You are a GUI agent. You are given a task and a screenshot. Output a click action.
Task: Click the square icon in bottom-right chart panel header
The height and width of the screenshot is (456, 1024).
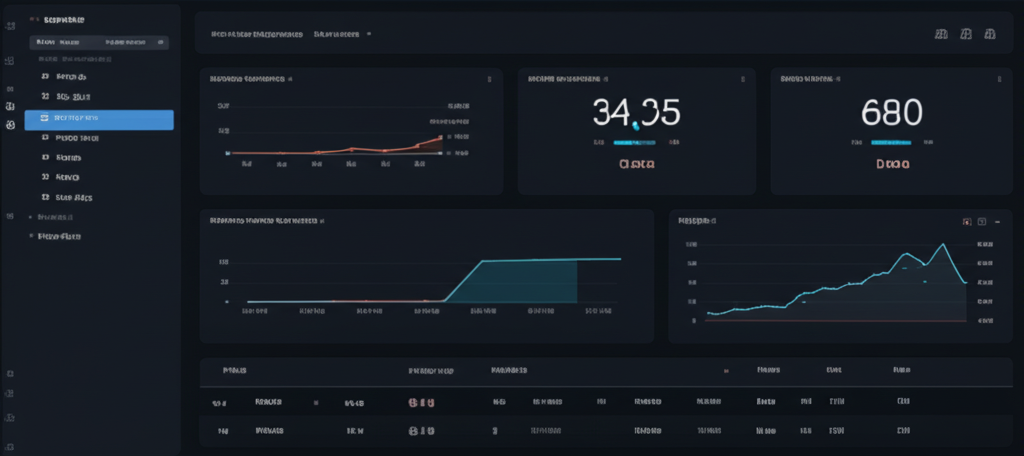tap(982, 221)
